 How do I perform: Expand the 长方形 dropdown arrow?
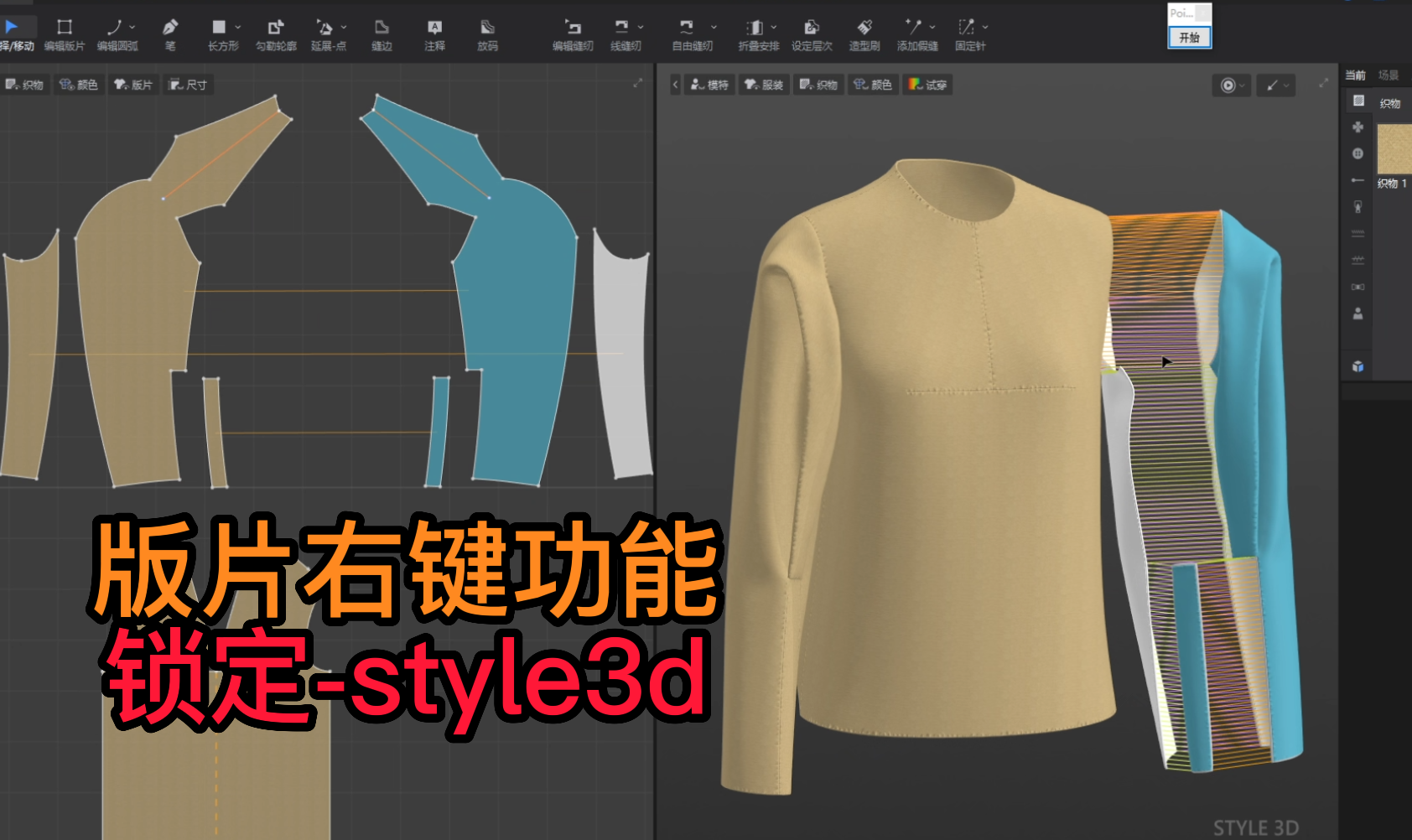click(238, 28)
